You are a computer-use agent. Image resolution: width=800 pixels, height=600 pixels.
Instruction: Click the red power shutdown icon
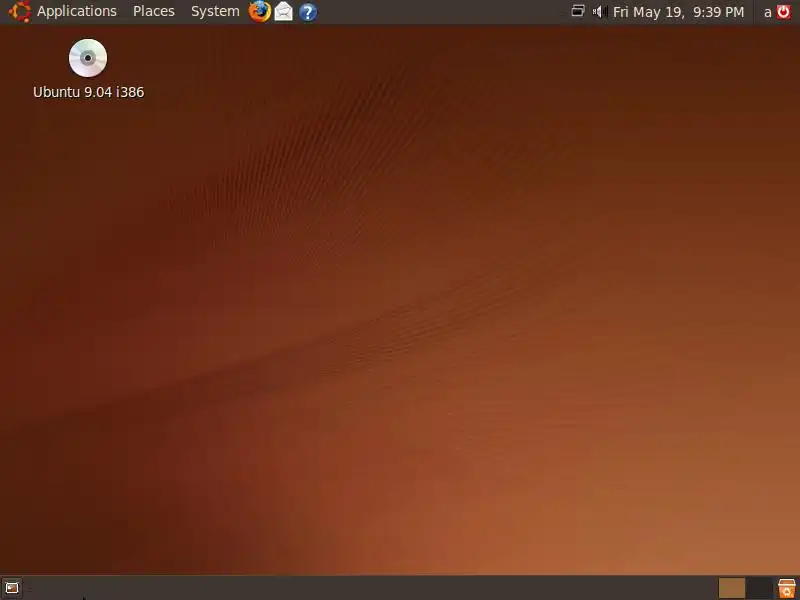[784, 11]
